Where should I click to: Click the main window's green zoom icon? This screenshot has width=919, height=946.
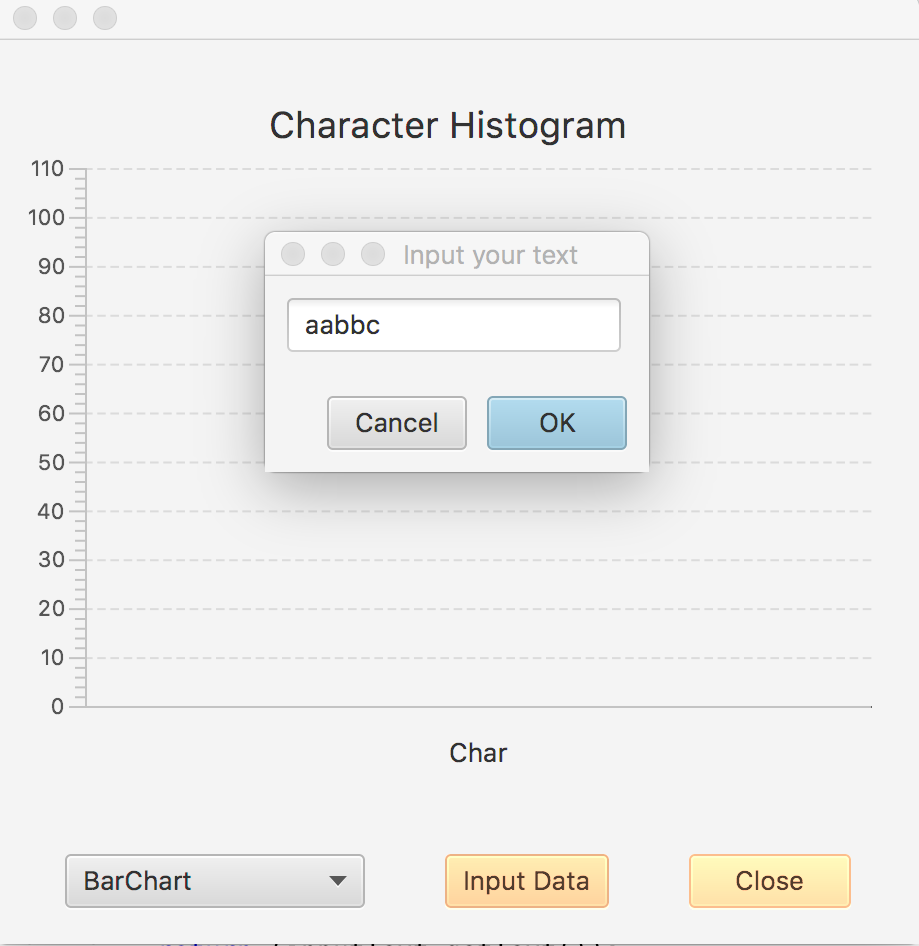(x=104, y=18)
